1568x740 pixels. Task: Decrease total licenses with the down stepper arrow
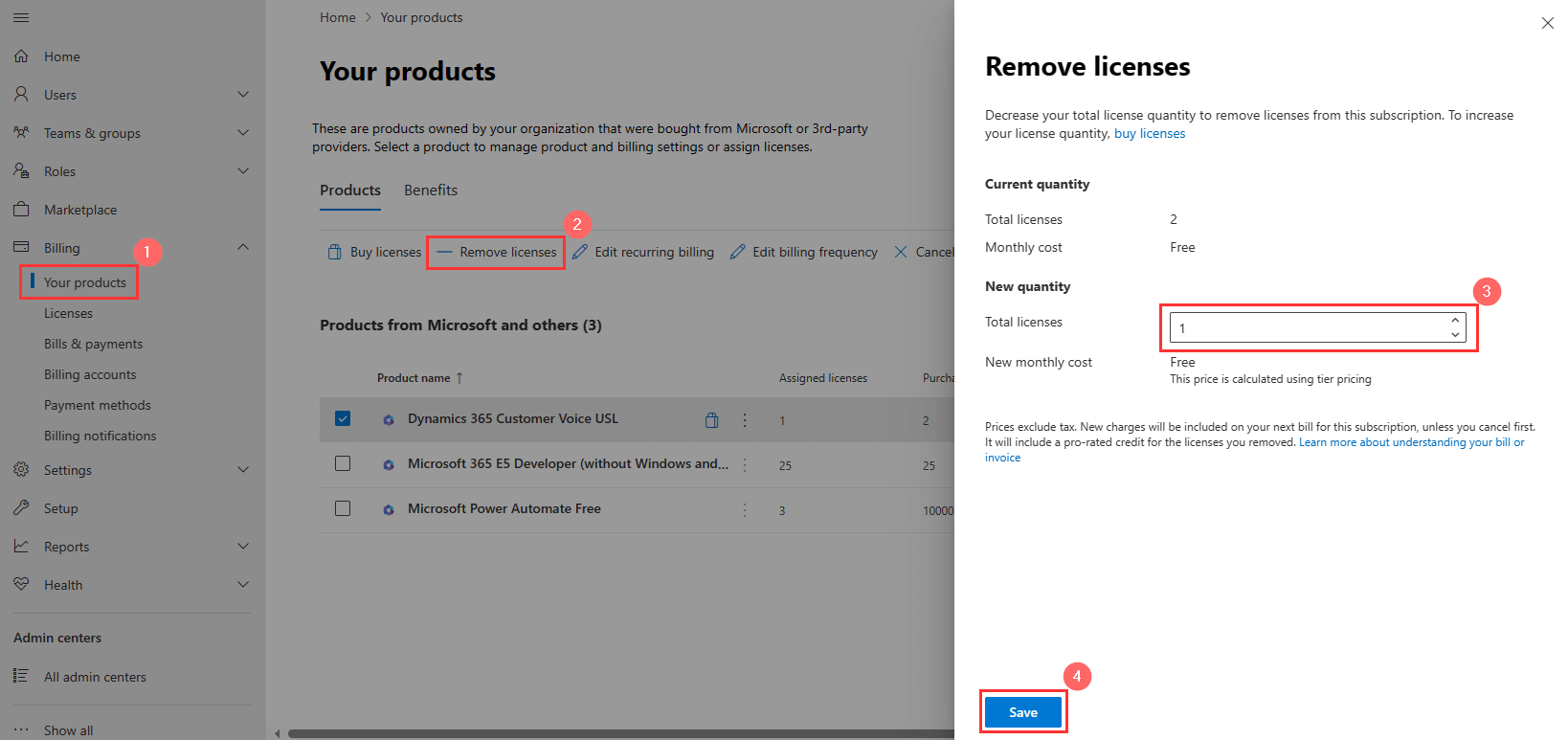coord(1455,335)
